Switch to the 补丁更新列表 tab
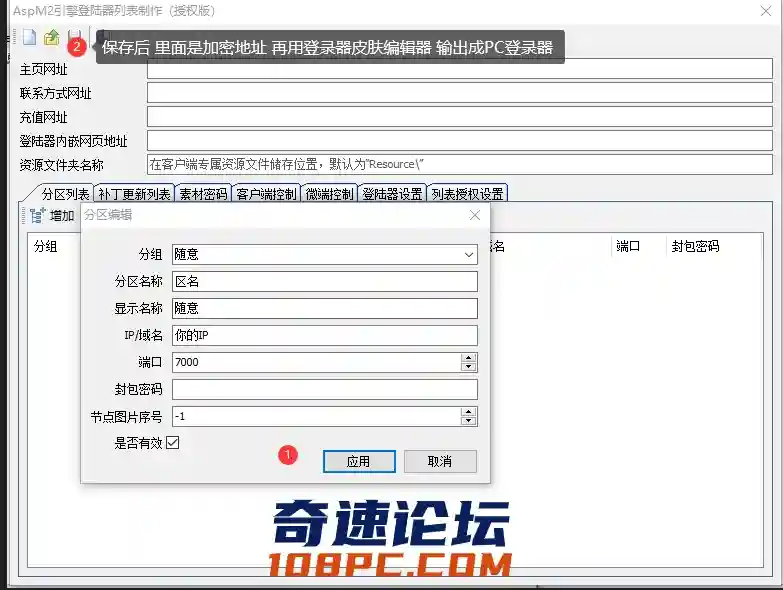The image size is (783, 590). [134, 194]
